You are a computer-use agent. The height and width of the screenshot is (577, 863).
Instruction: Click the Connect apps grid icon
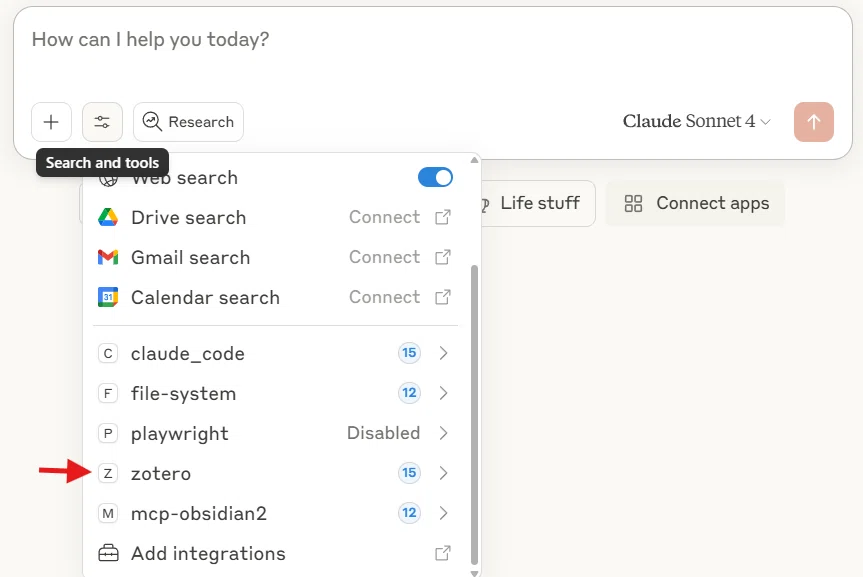633,204
